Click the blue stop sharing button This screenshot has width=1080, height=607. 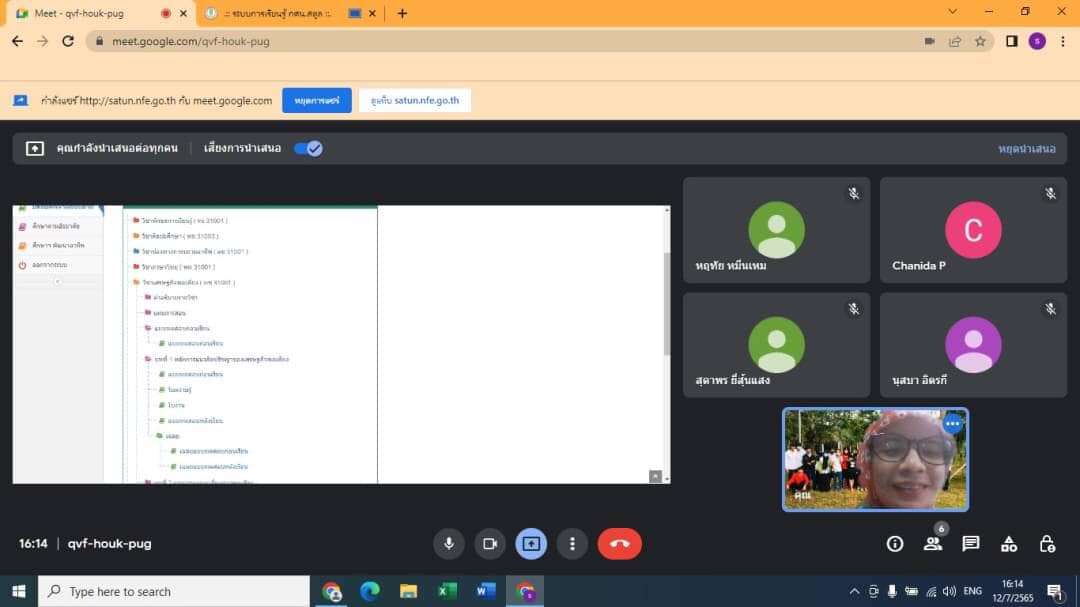[316, 101]
